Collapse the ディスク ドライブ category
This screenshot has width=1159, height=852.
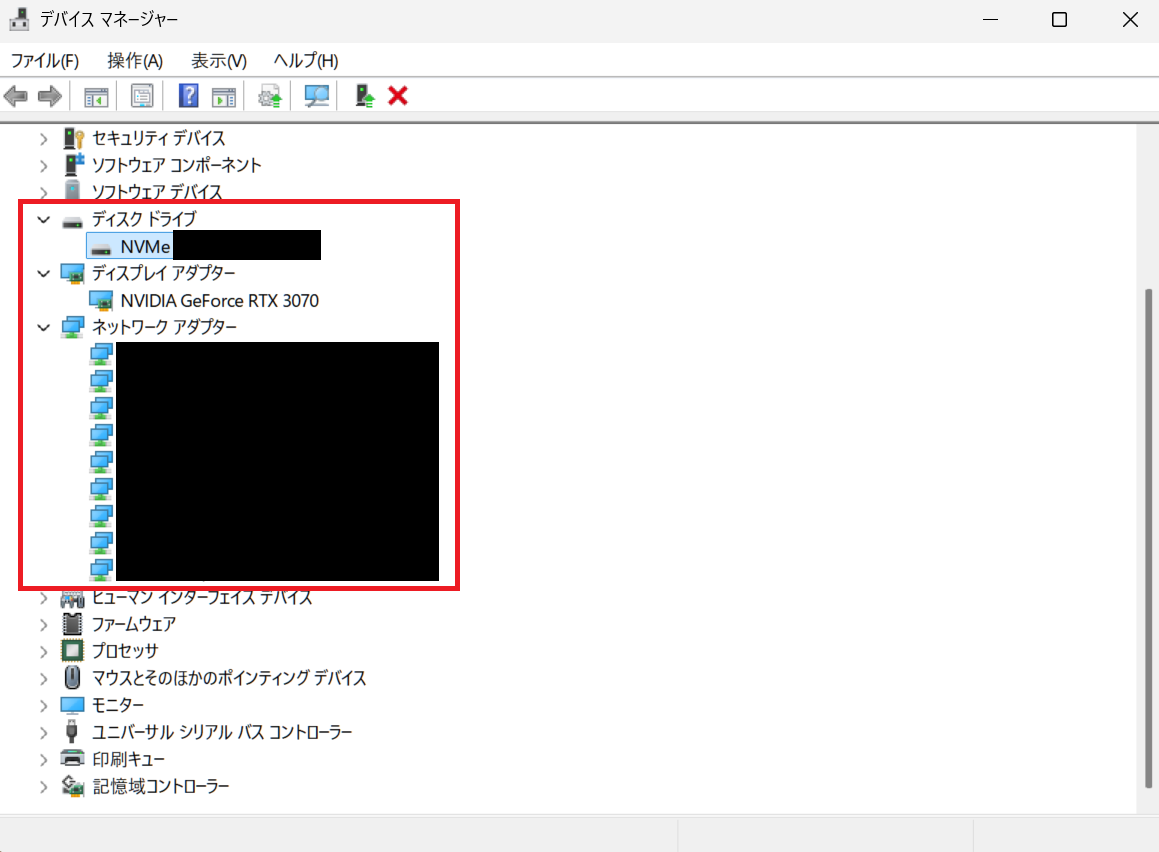pos(43,219)
